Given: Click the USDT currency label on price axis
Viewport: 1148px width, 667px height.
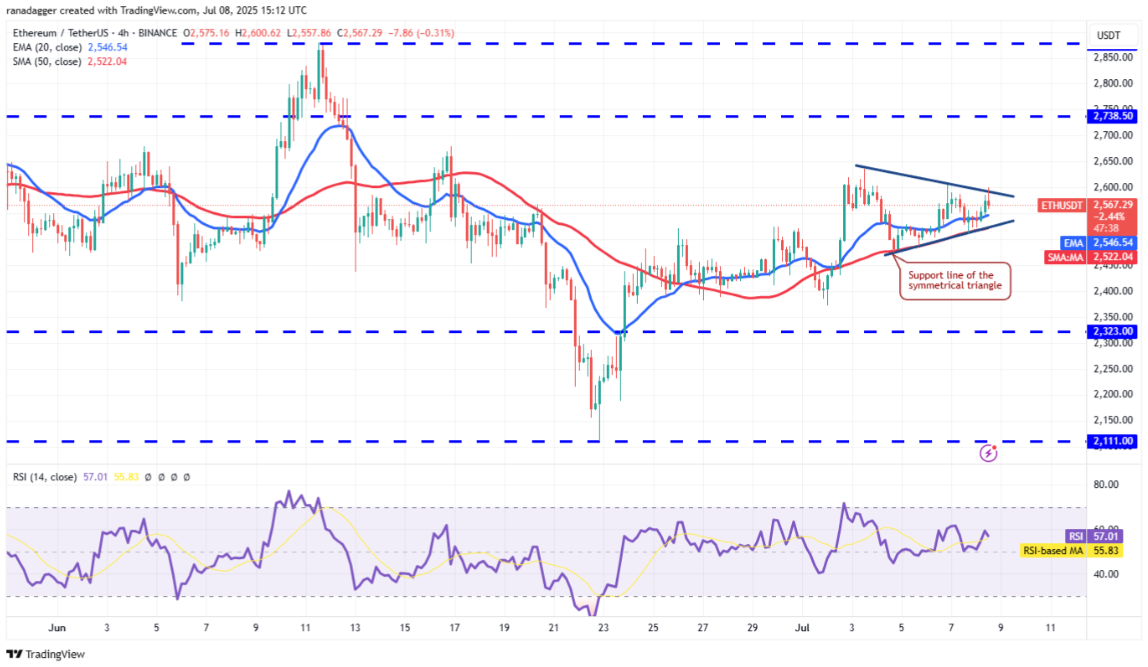Looking at the screenshot, I should pyautogui.click(x=1108, y=35).
